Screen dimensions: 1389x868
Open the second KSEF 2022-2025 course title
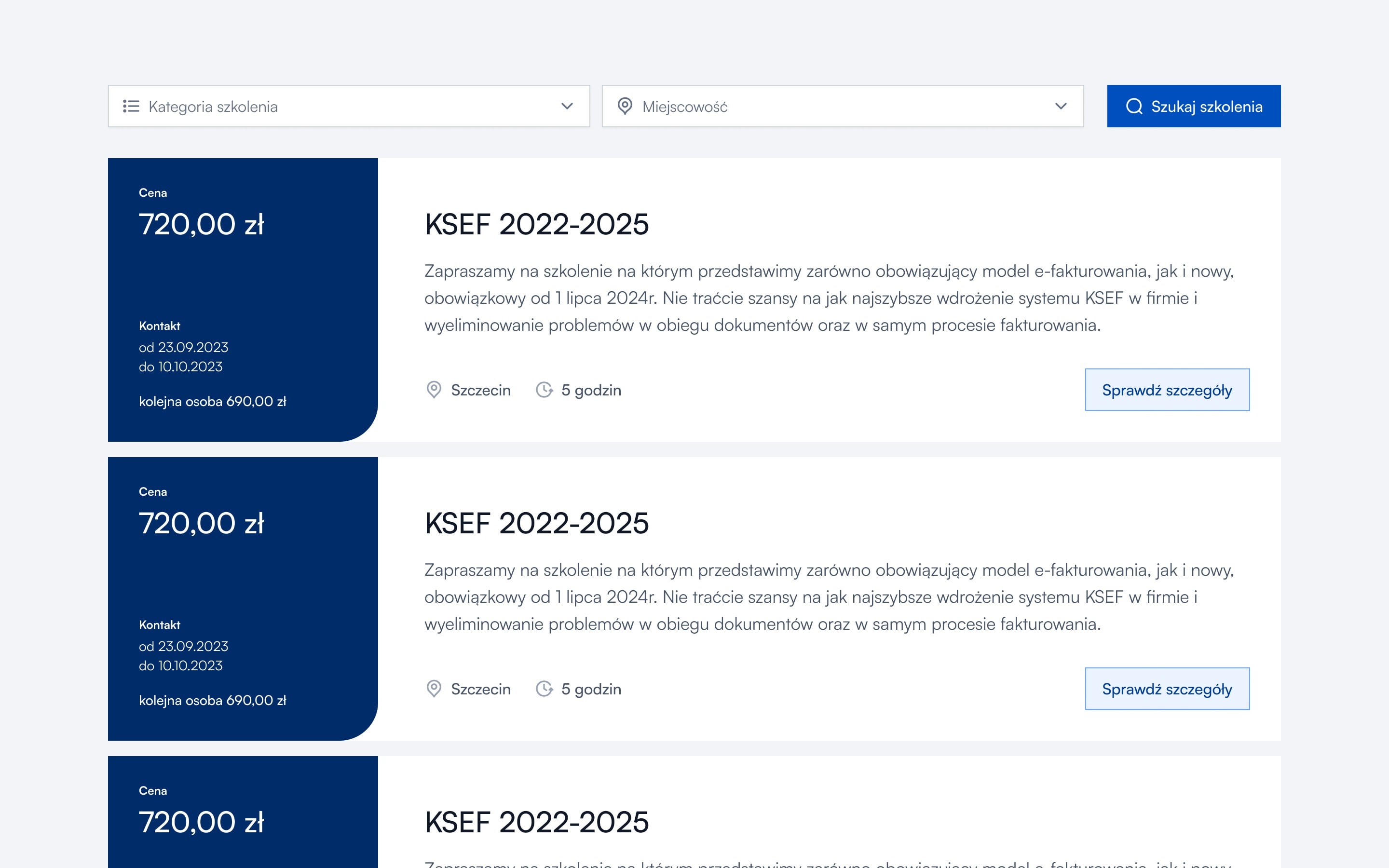pyautogui.click(x=537, y=523)
